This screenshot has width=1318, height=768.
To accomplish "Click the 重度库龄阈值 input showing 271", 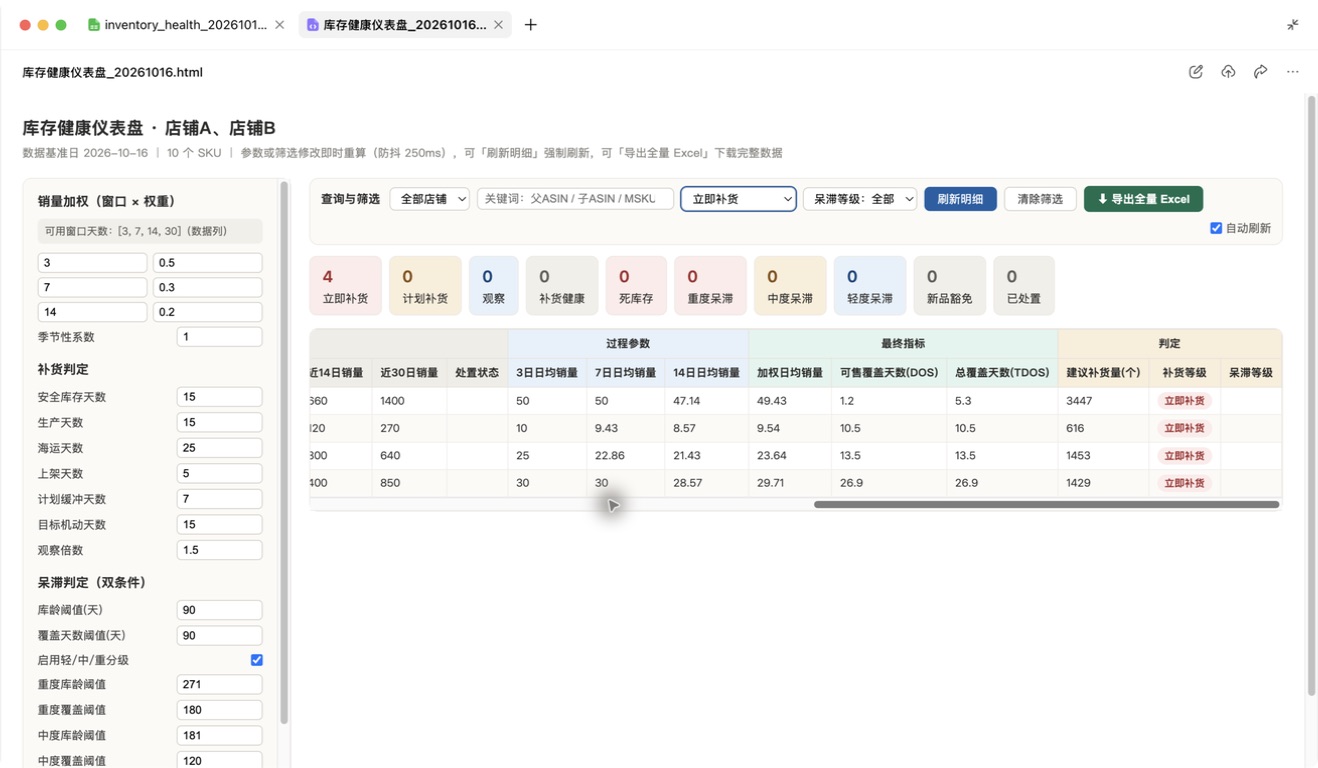I will tap(219, 685).
